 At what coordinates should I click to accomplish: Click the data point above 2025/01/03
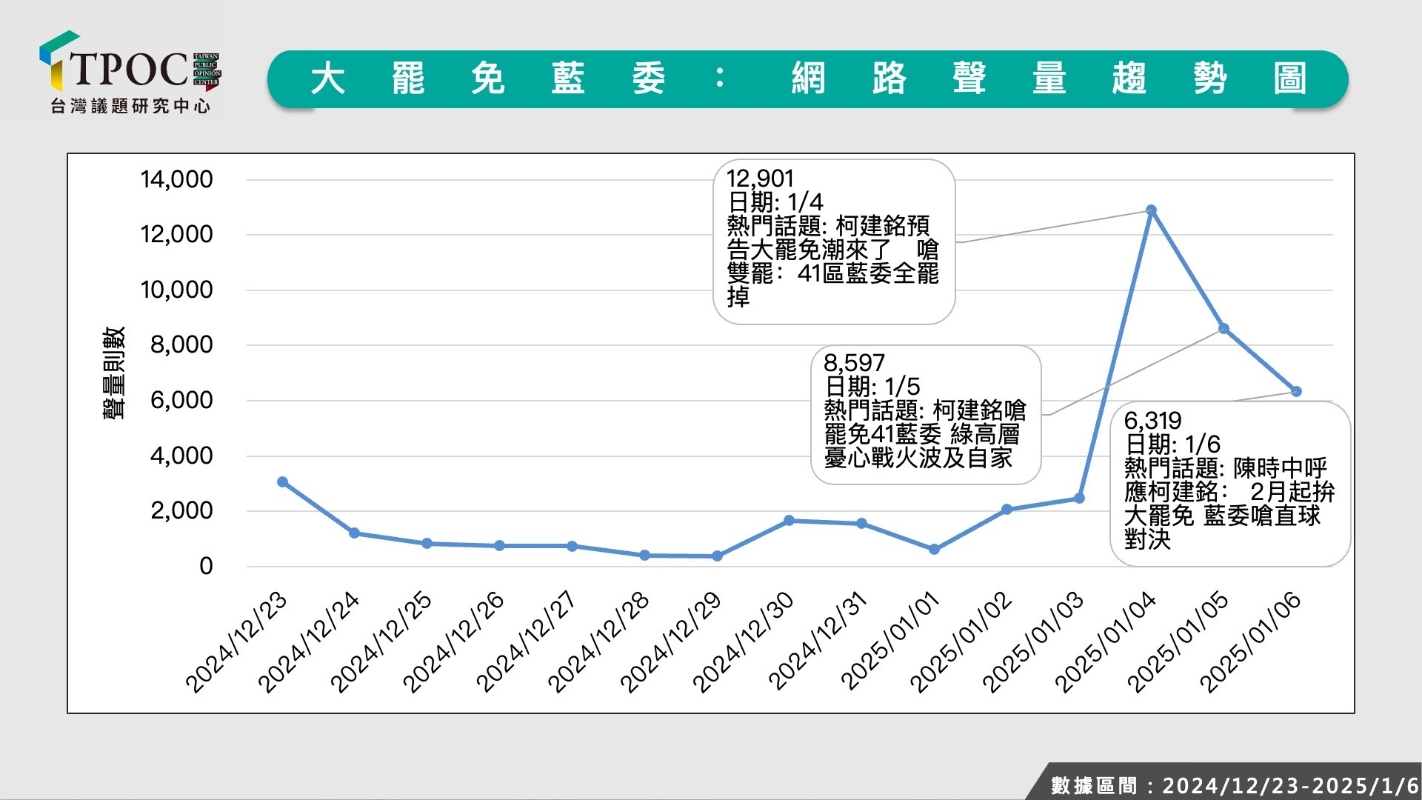1079,498
